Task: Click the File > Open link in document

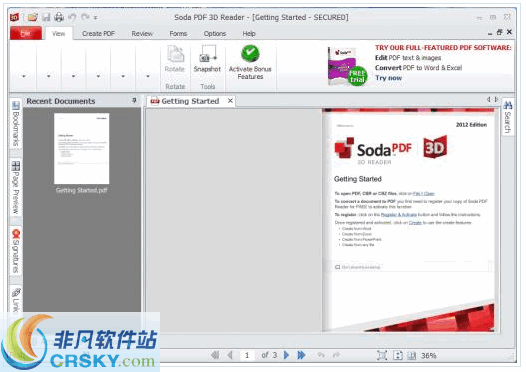Action: 424,194
